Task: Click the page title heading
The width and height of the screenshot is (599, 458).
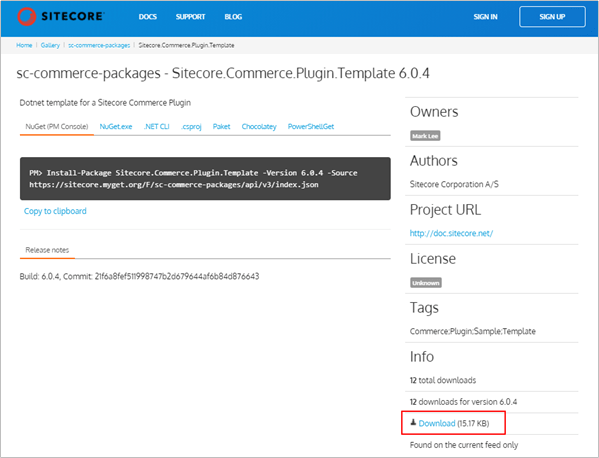Action: (223, 73)
